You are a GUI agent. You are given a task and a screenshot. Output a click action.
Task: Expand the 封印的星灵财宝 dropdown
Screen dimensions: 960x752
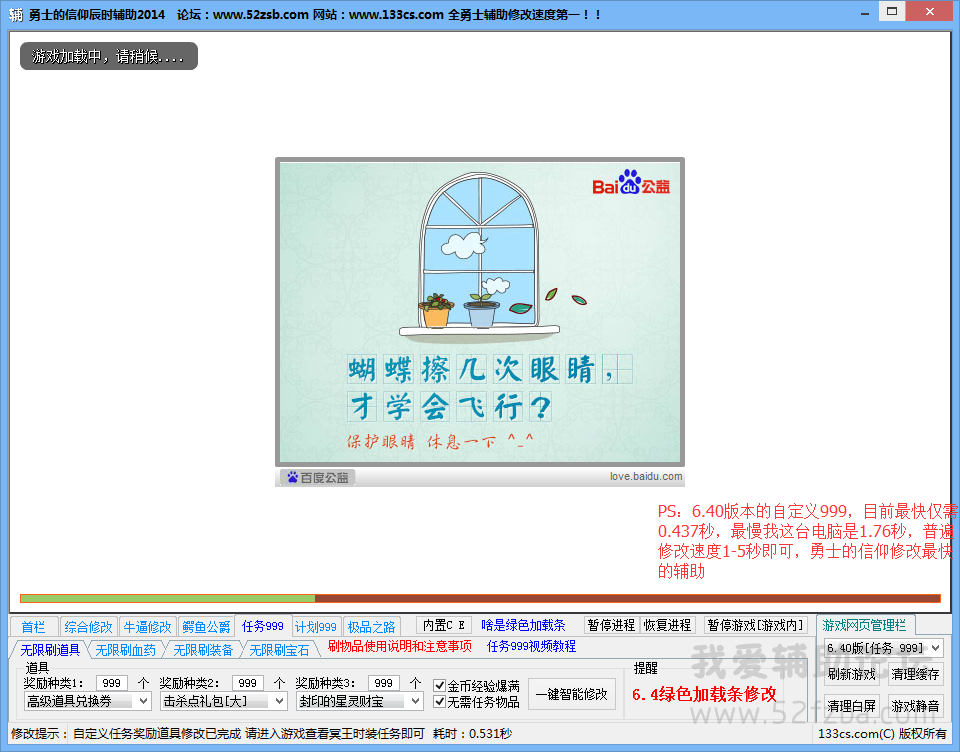(x=359, y=701)
